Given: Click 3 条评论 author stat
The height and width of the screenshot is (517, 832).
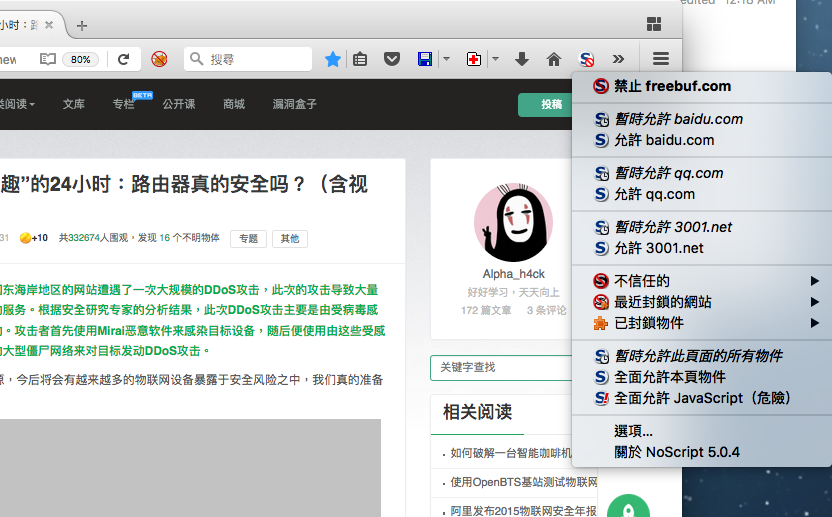Looking at the screenshot, I should click(547, 310).
